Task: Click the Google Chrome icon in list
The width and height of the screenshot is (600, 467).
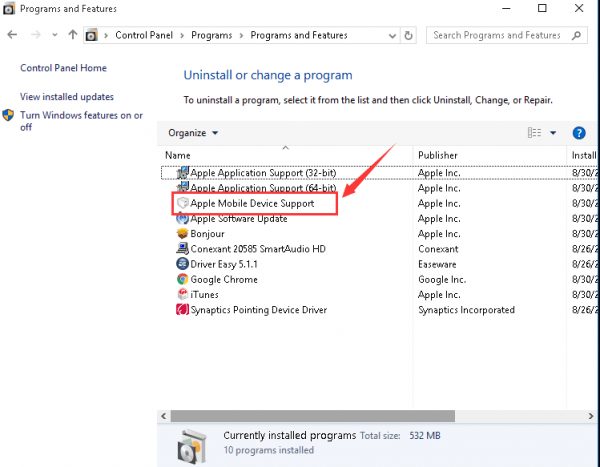Action: [183, 280]
